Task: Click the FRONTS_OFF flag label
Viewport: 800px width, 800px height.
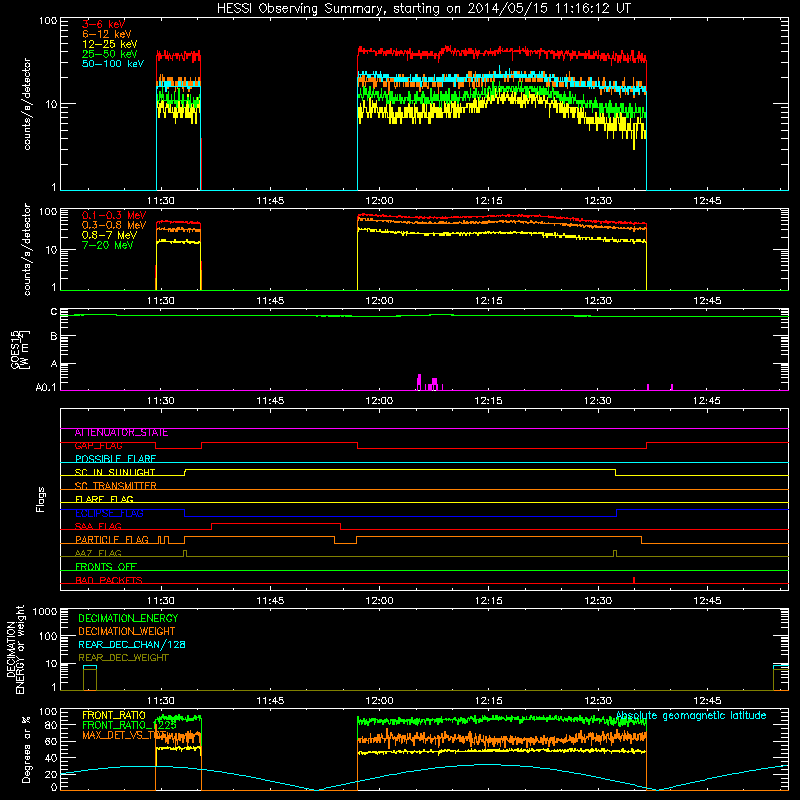Action: pyautogui.click(x=106, y=567)
